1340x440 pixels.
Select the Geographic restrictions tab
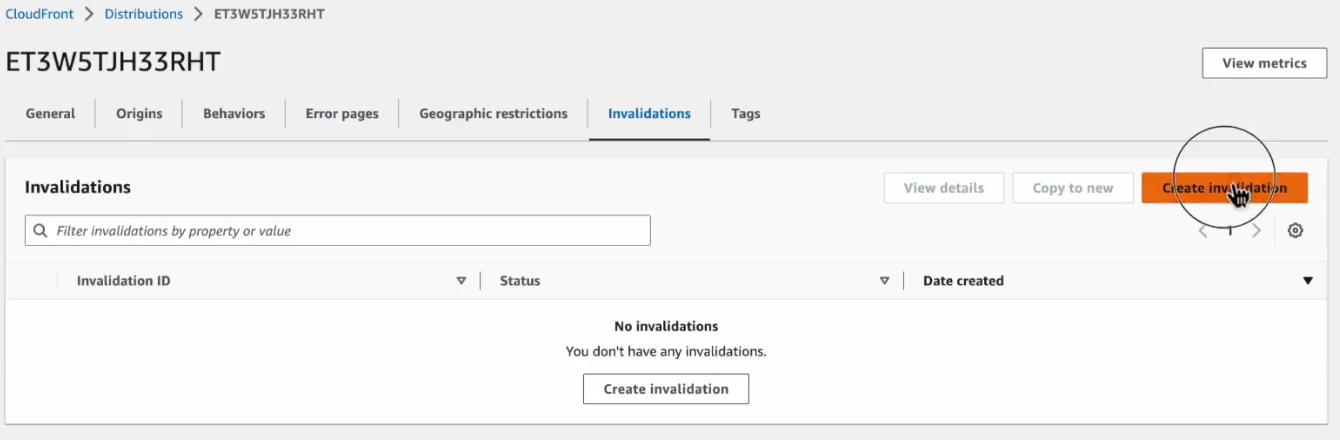click(x=493, y=113)
